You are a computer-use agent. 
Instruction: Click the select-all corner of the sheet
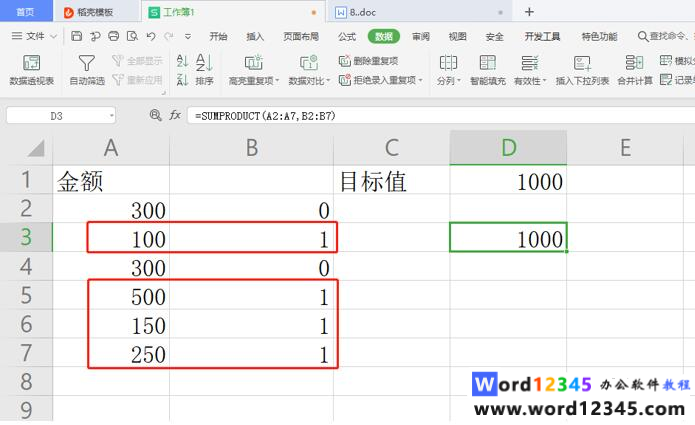pyautogui.click(x=36, y=148)
